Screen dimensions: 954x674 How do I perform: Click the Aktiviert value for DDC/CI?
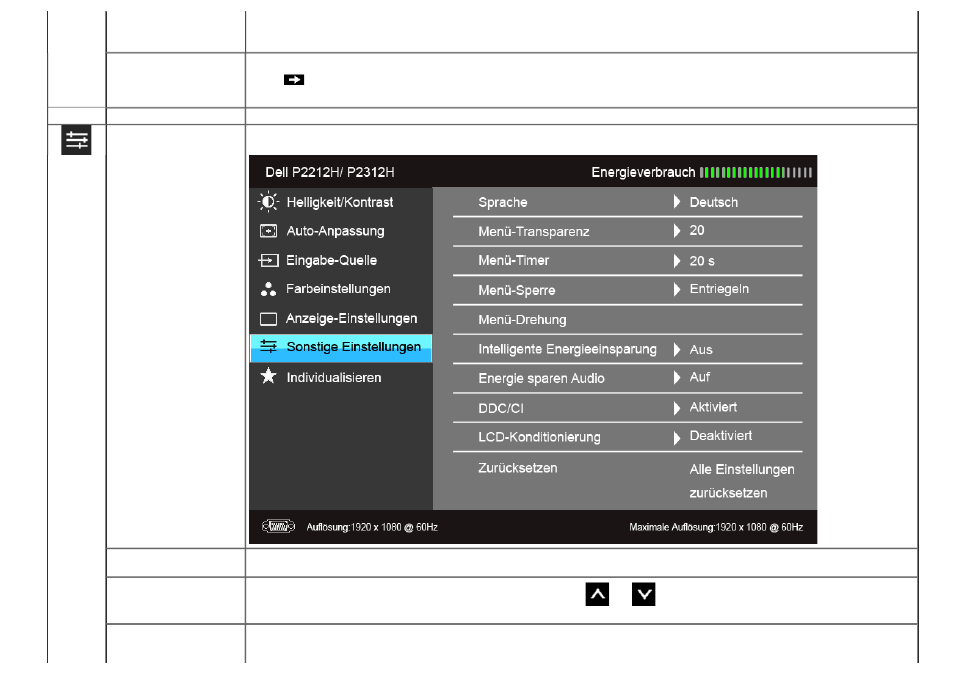713,407
